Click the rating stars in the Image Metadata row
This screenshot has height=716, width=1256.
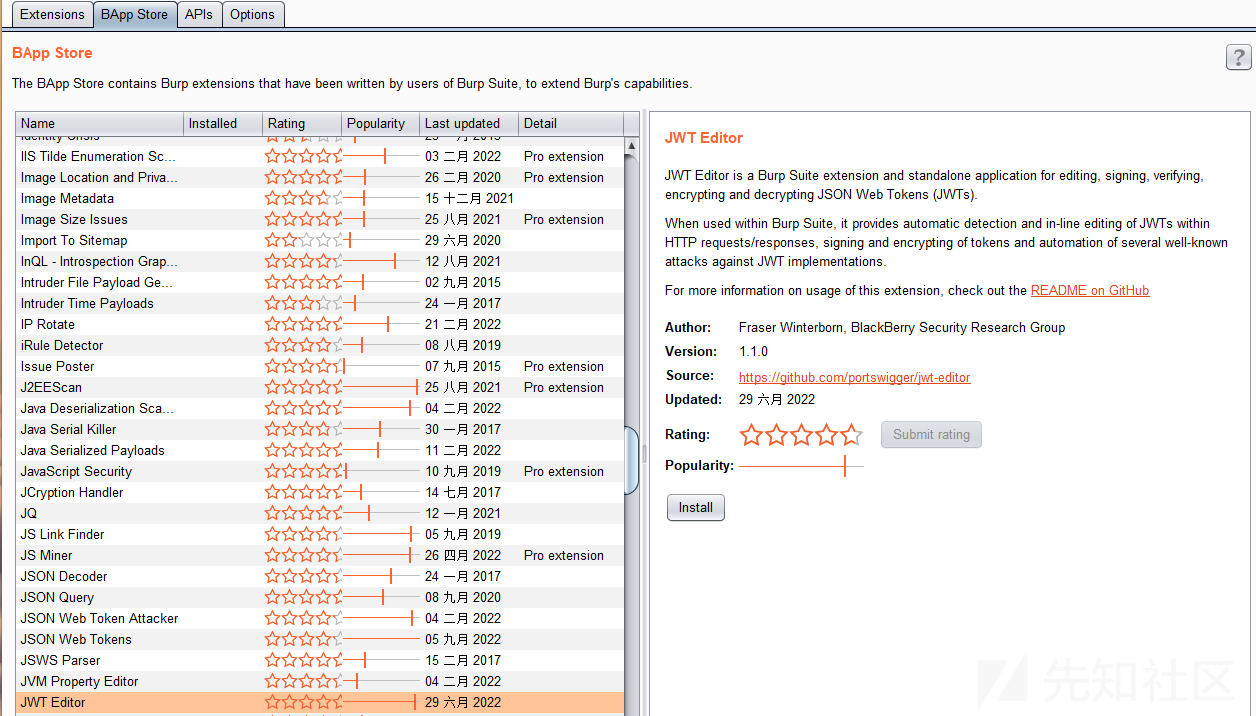coord(303,198)
